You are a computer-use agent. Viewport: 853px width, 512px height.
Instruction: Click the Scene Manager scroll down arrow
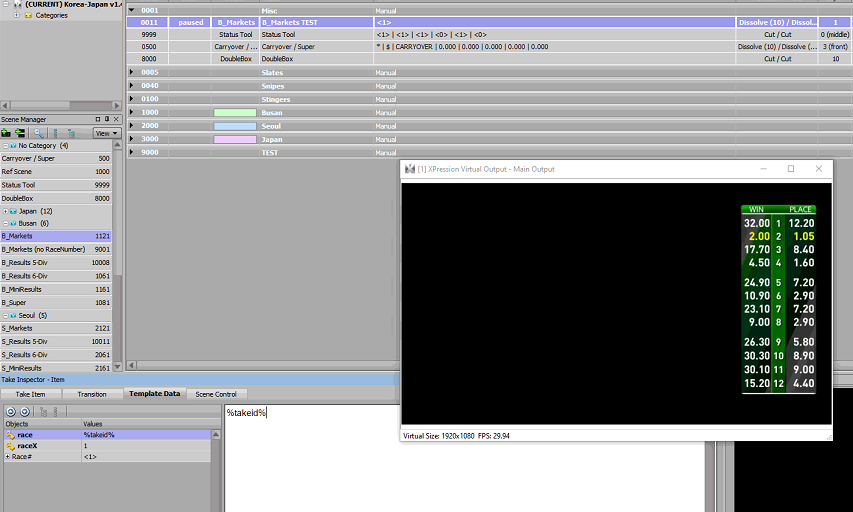pyautogui.click(x=117, y=367)
